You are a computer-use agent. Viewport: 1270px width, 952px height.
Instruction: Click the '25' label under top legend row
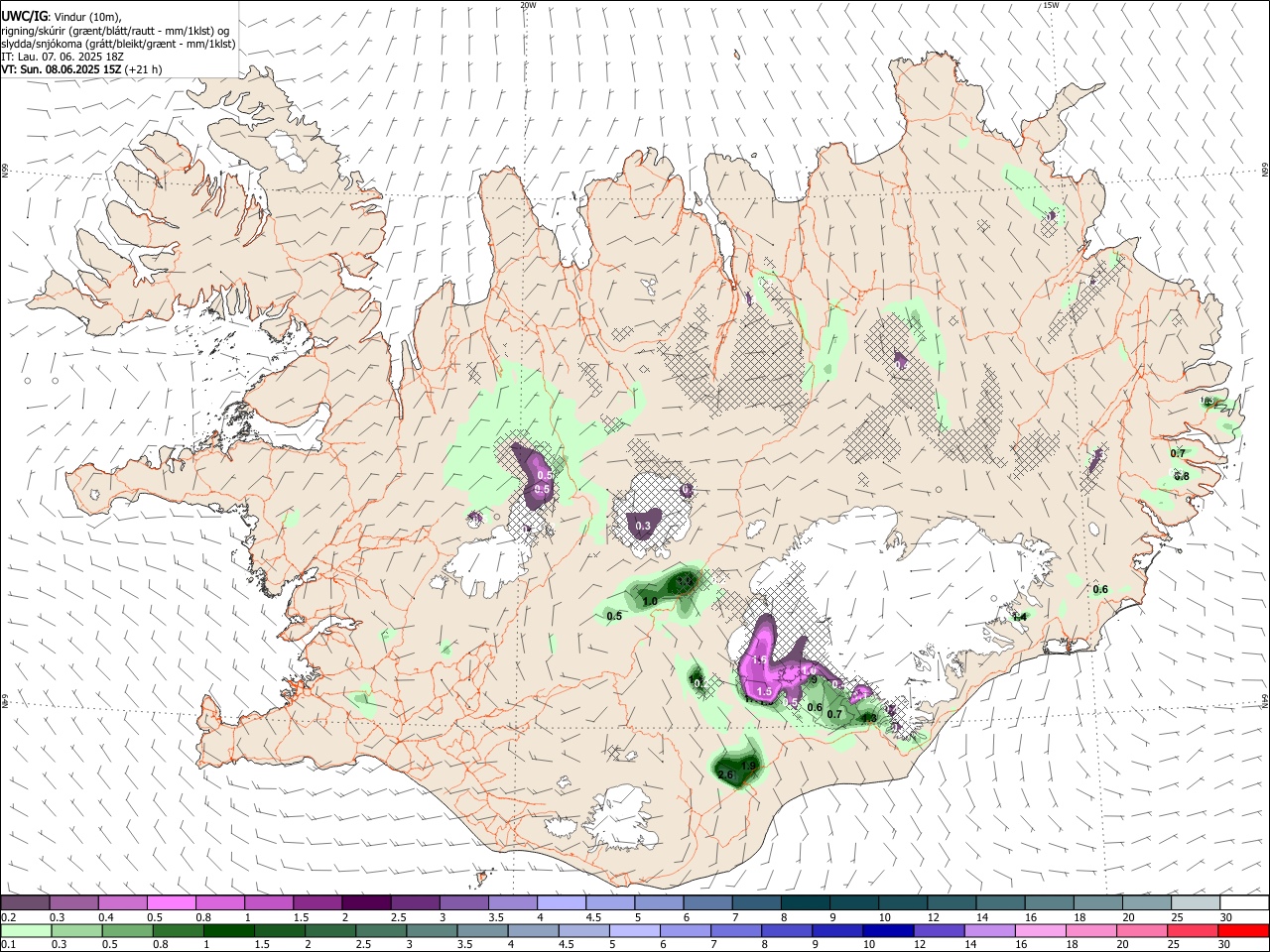[1176, 917]
